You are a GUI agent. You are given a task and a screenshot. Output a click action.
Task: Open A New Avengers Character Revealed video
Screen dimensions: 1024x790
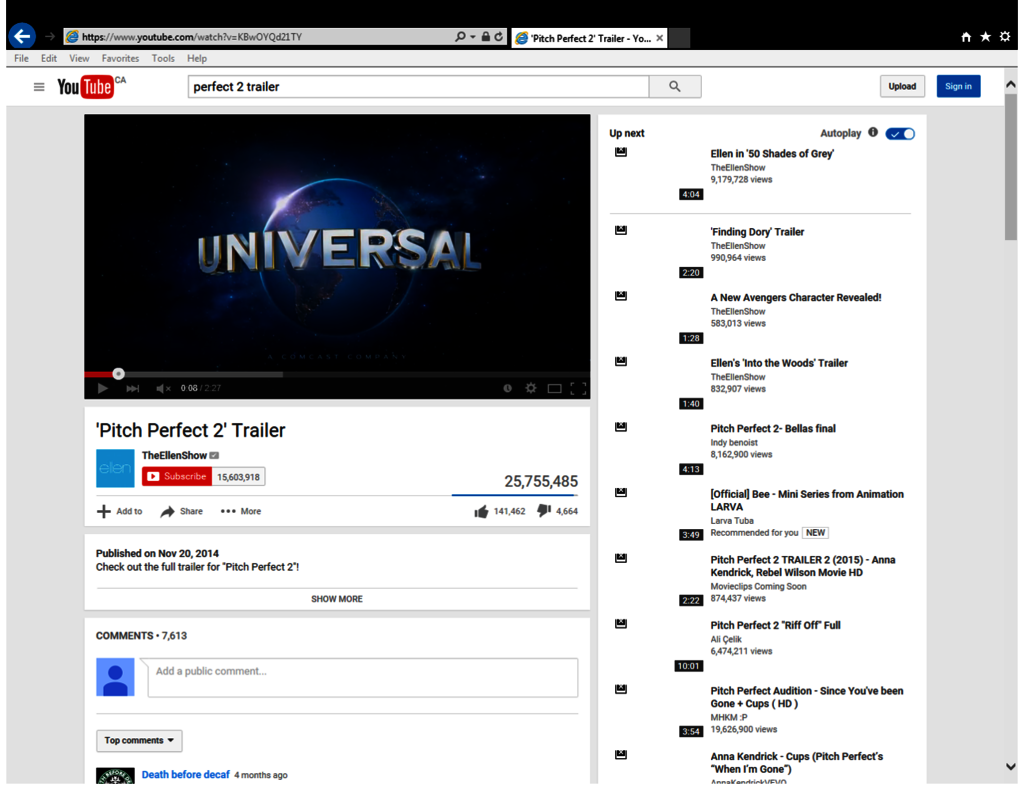(795, 297)
